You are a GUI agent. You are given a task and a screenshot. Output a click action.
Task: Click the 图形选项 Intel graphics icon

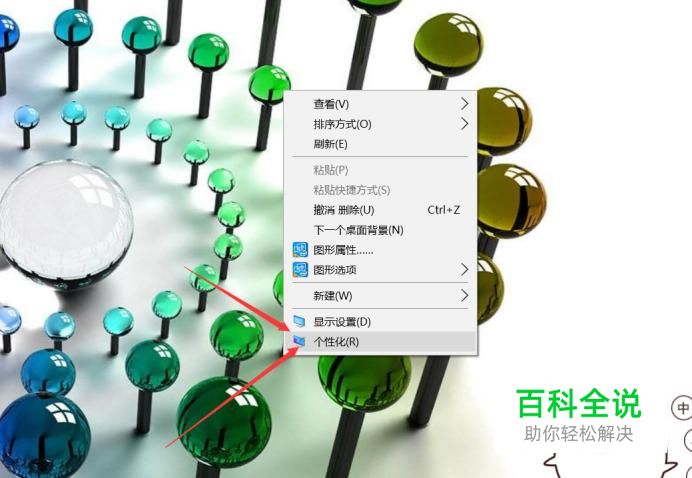[301, 270]
